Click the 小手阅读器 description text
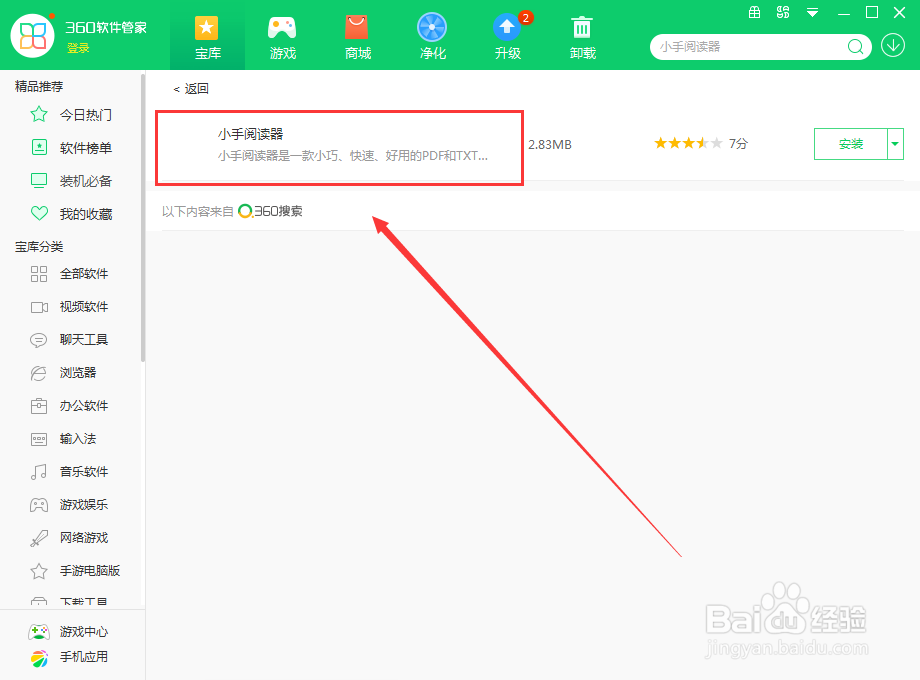 point(353,156)
